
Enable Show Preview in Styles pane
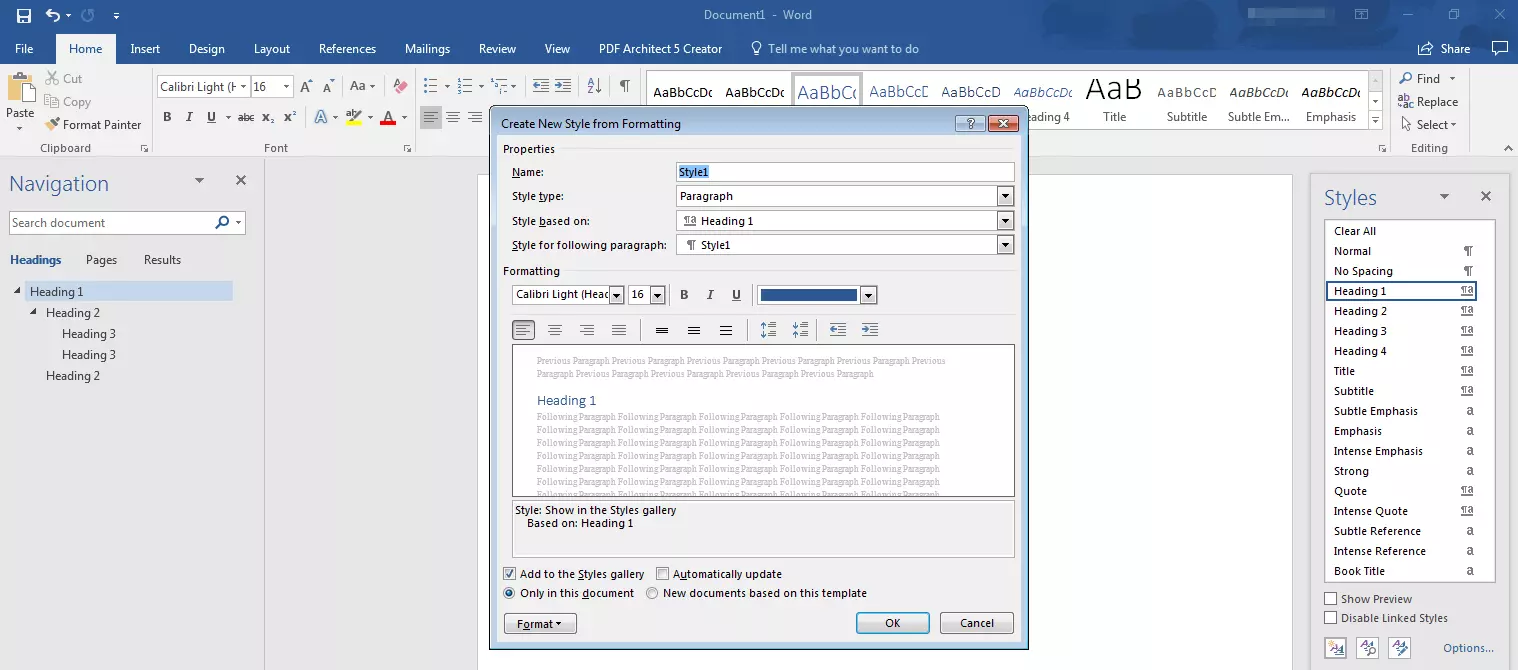click(1330, 599)
